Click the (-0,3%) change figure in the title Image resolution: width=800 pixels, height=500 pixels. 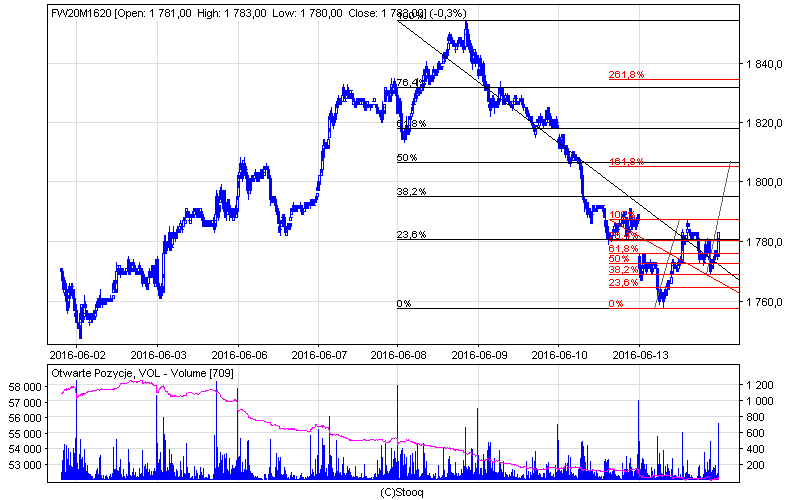pyautogui.click(x=448, y=13)
